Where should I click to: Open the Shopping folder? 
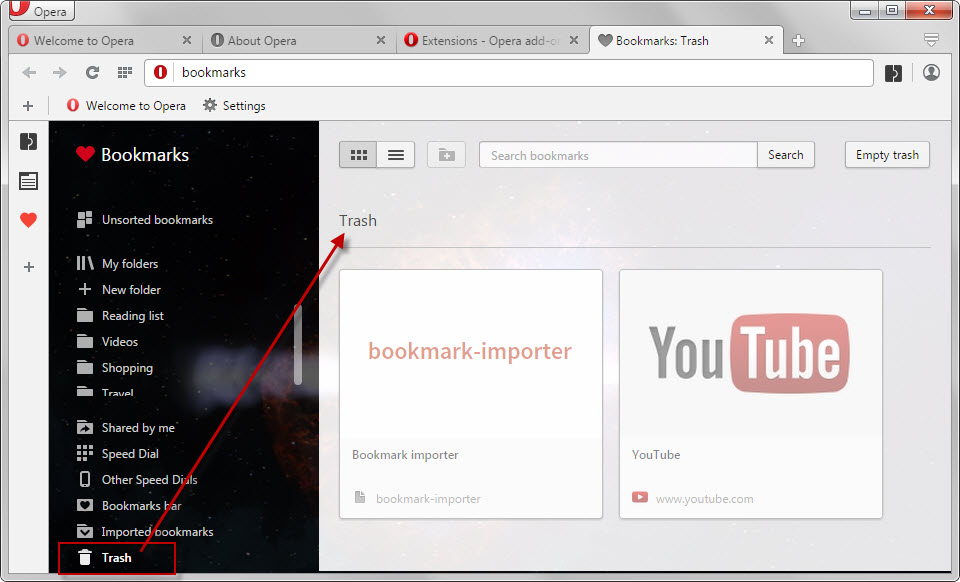(x=115, y=368)
